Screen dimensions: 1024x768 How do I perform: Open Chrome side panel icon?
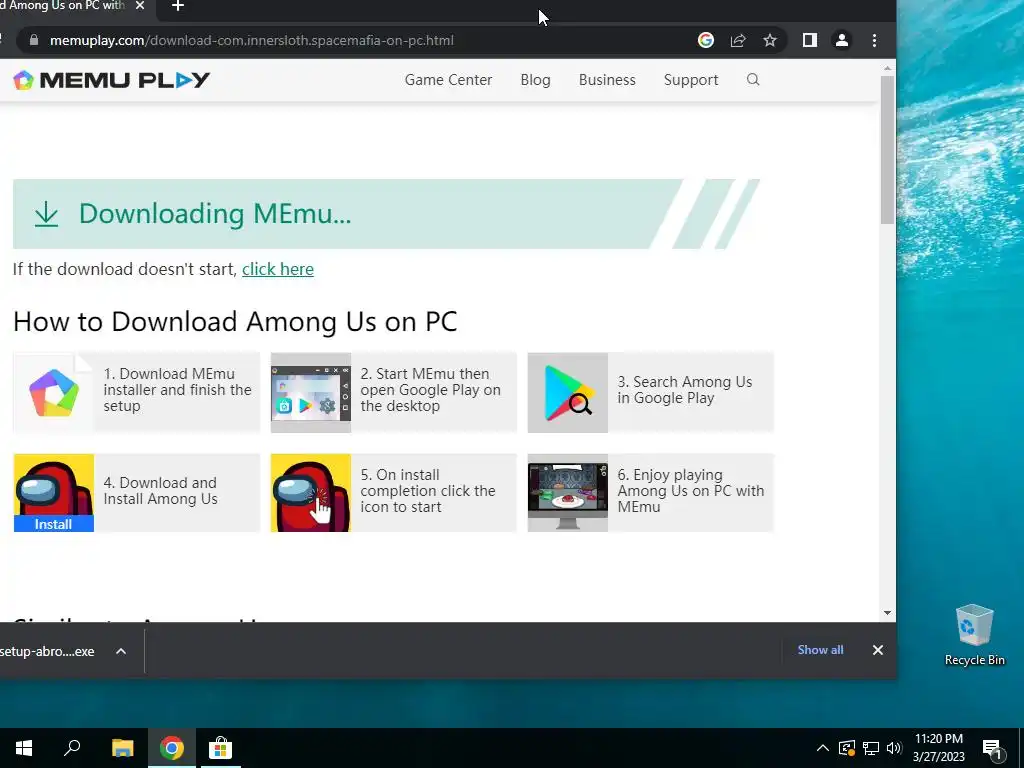coord(810,40)
